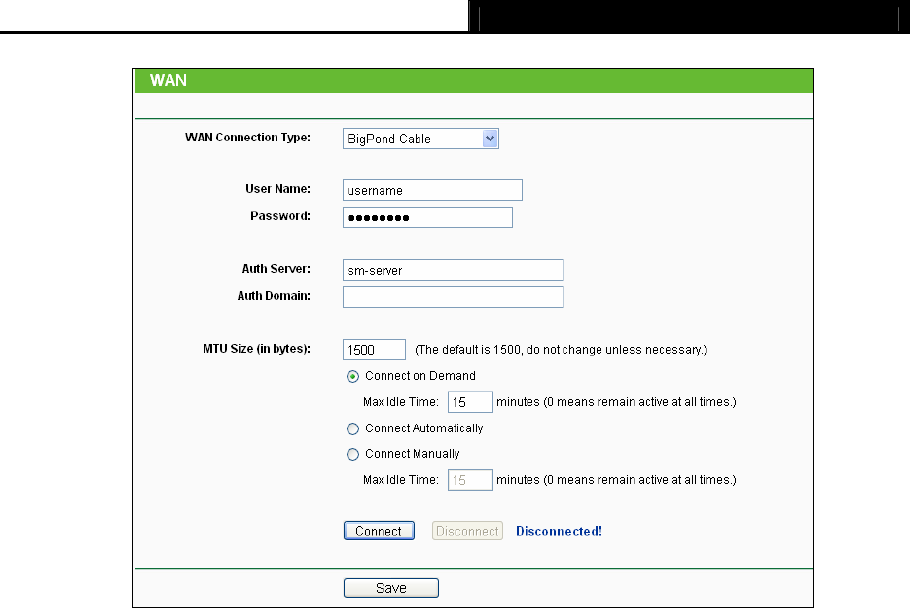The image size is (910, 608).
Task: Choose Connect Automatically option
Action: click(x=353, y=429)
